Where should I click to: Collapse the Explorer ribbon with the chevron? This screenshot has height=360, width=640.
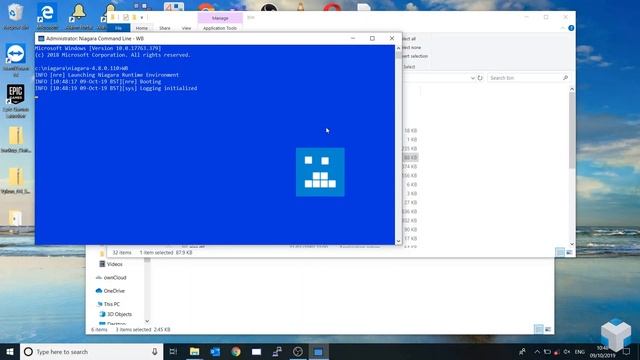click(563, 28)
